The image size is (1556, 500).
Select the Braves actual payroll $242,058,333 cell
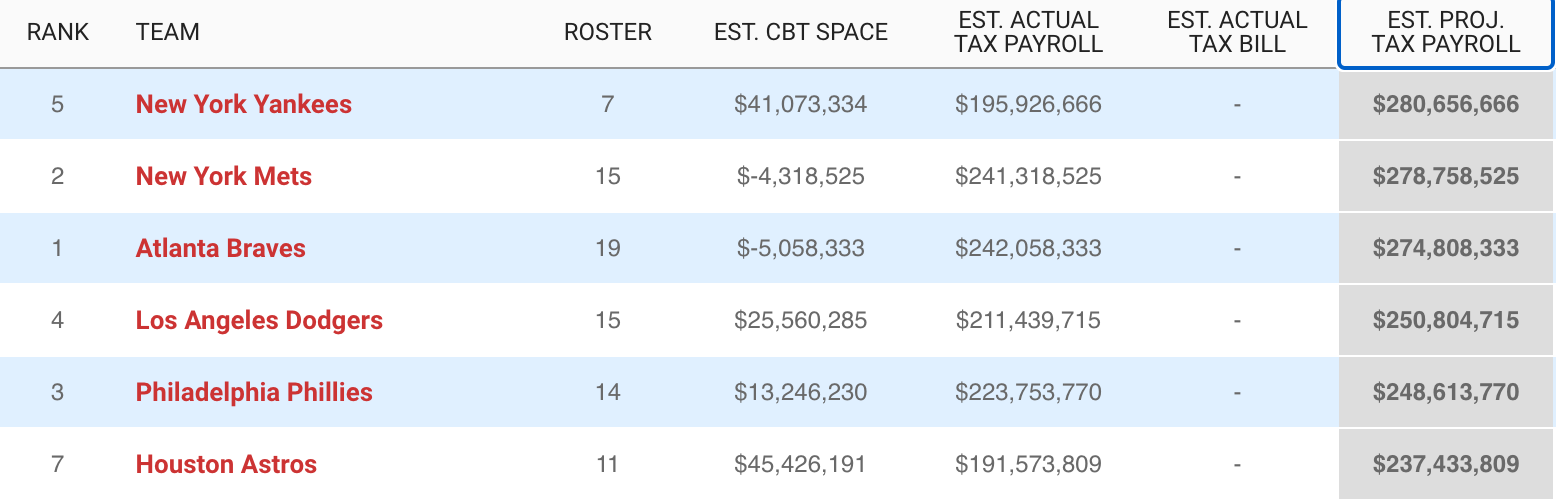pyautogui.click(x=1029, y=248)
